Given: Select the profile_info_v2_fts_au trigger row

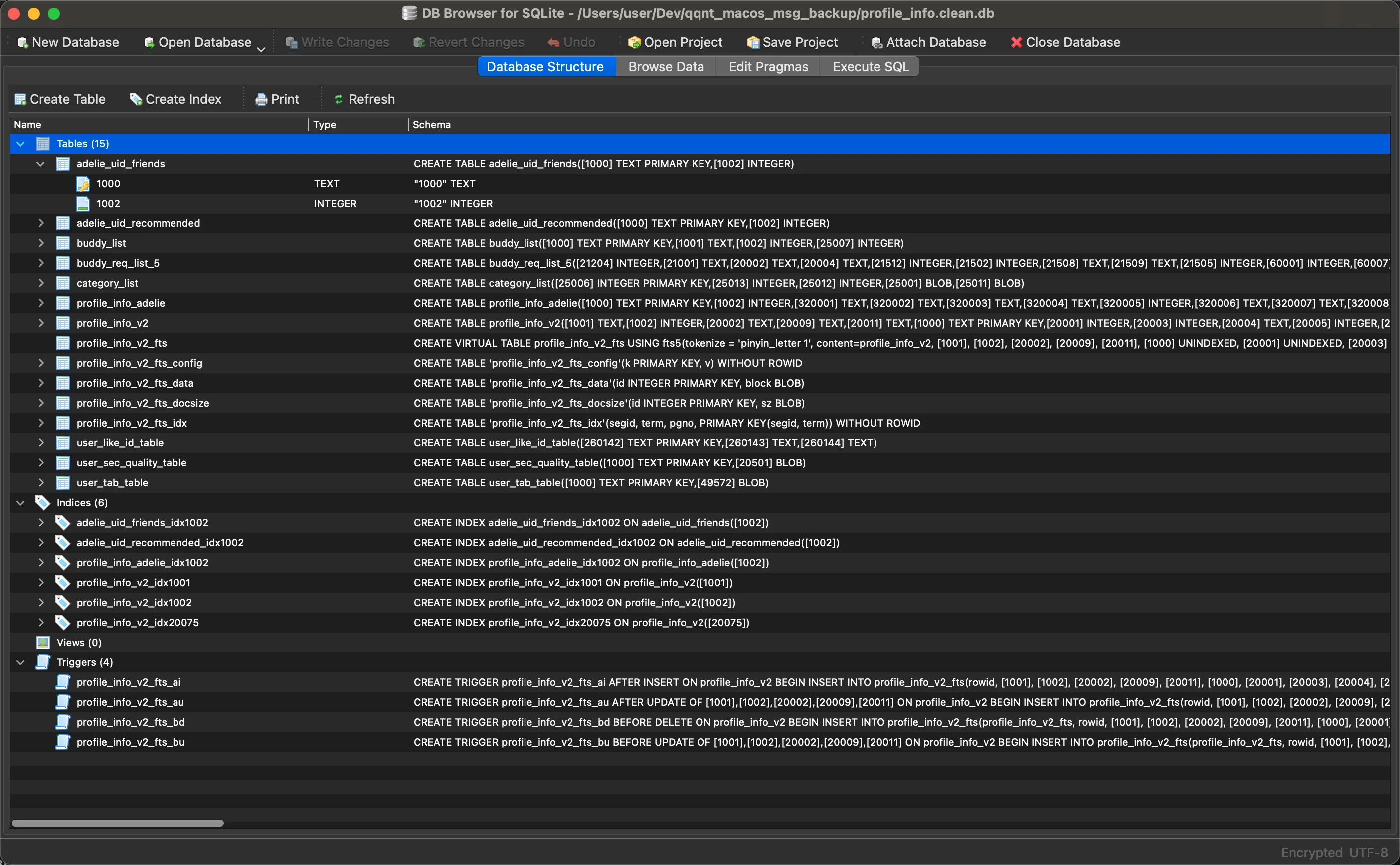Looking at the screenshot, I should (700, 702).
